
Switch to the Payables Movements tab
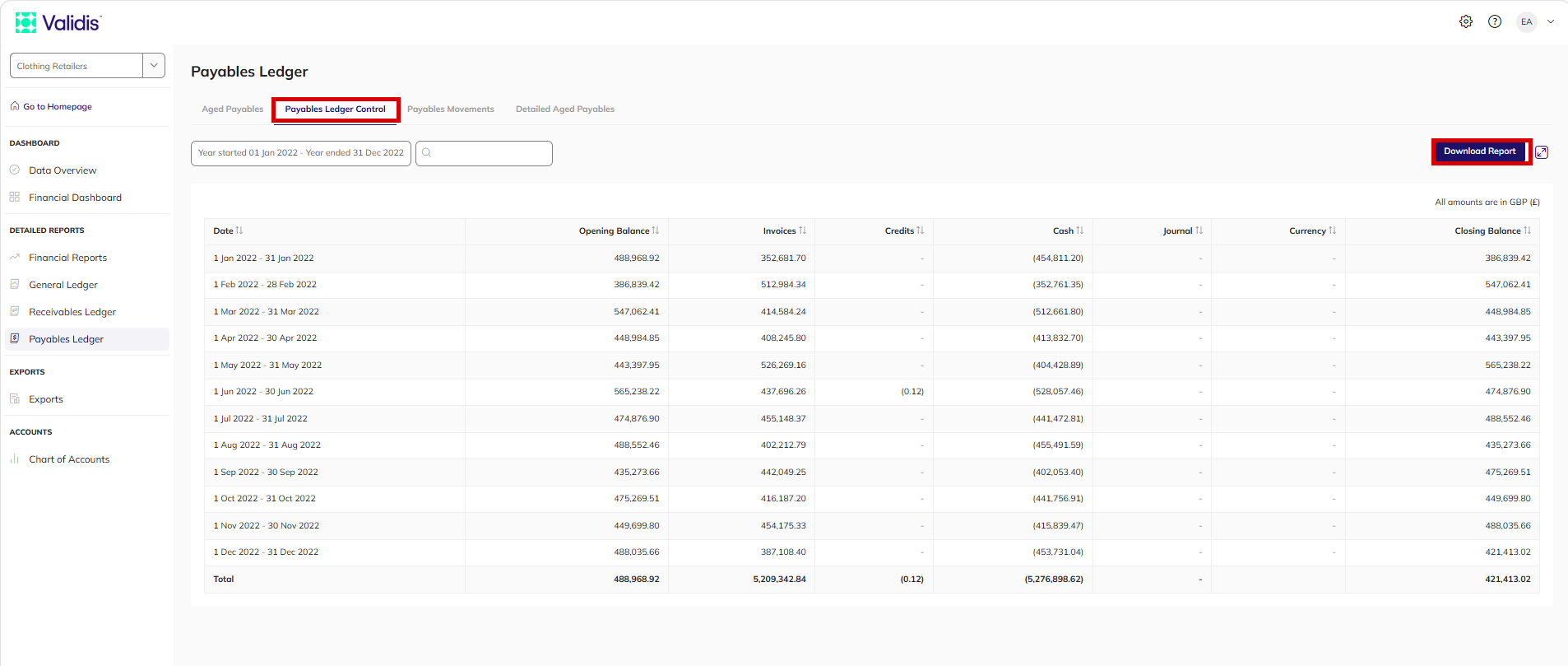[x=451, y=109]
